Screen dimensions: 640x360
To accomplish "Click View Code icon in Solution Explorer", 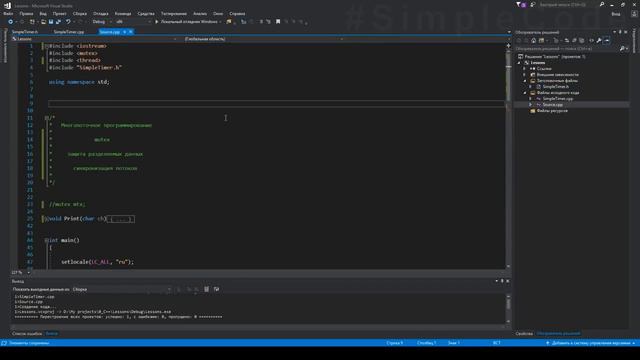I will [x=591, y=40].
